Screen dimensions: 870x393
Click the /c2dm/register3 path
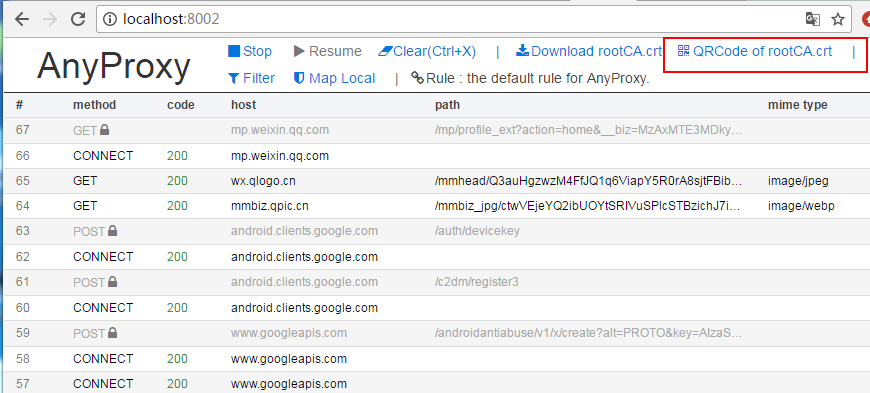coord(477,282)
